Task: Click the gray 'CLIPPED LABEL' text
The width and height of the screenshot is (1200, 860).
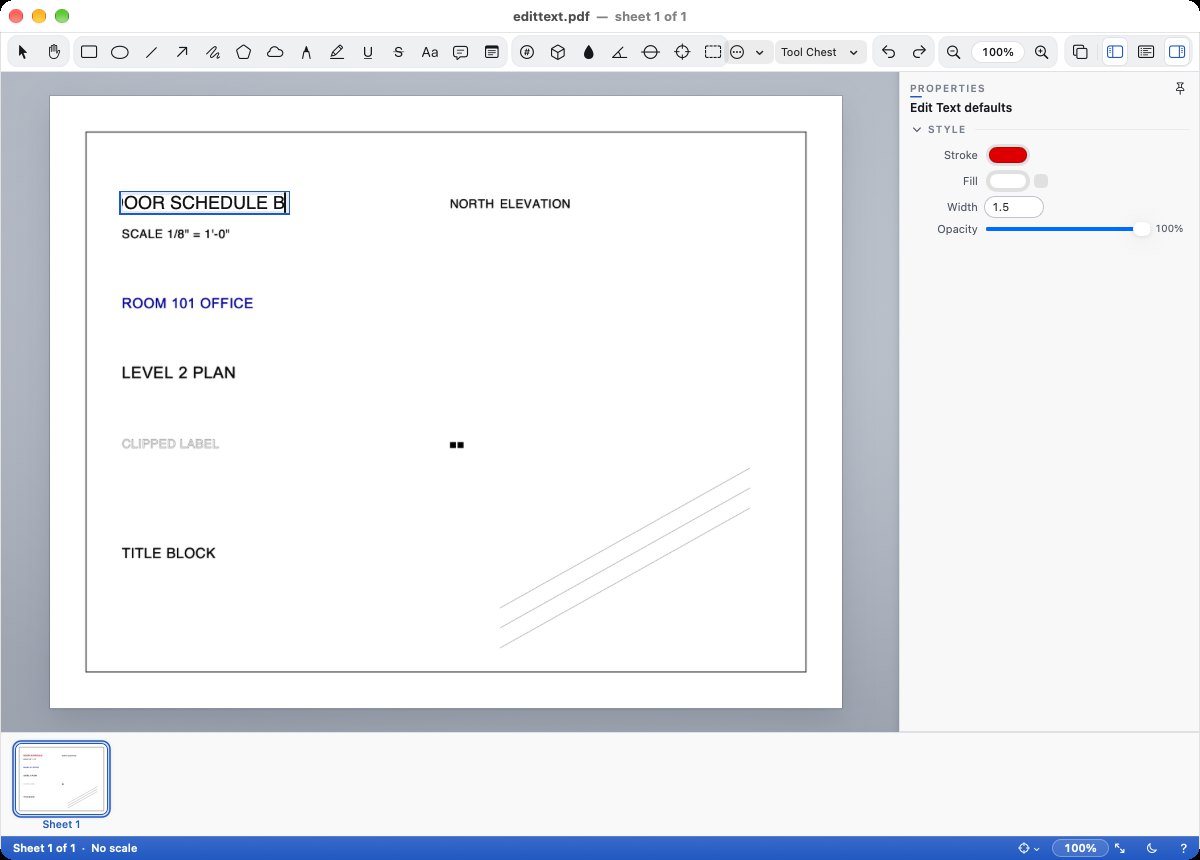Action: (170, 444)
